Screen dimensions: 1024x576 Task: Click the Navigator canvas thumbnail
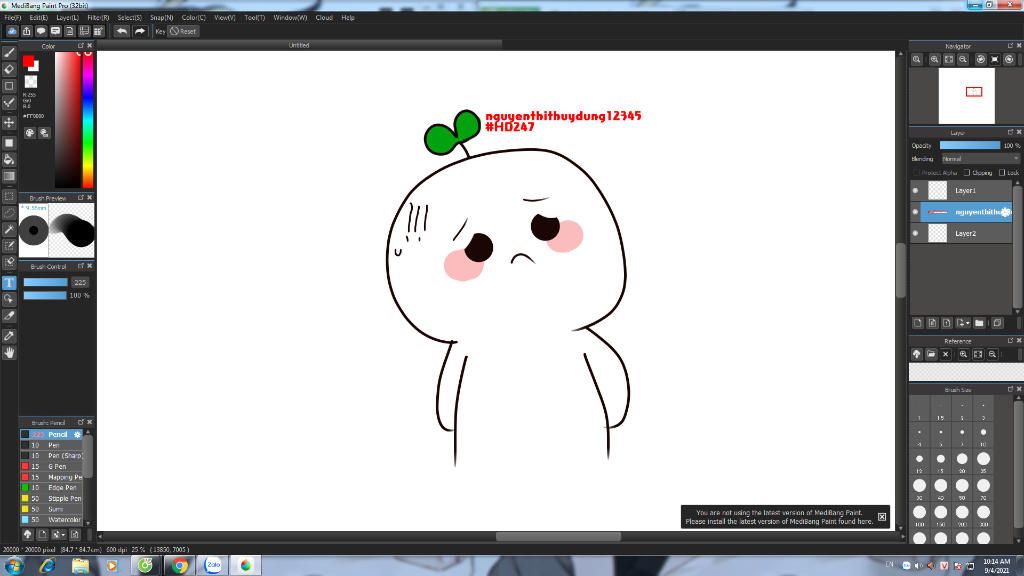[967, 96]
